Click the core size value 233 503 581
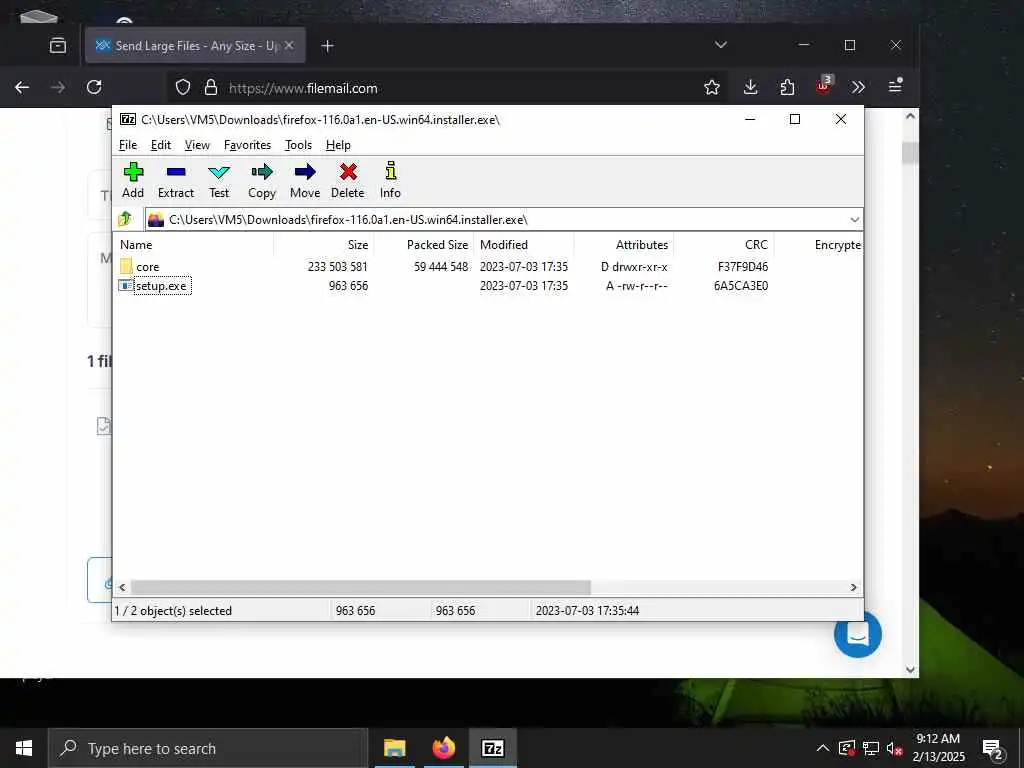Screen dimensions: 1024x768 coord(338,266)
